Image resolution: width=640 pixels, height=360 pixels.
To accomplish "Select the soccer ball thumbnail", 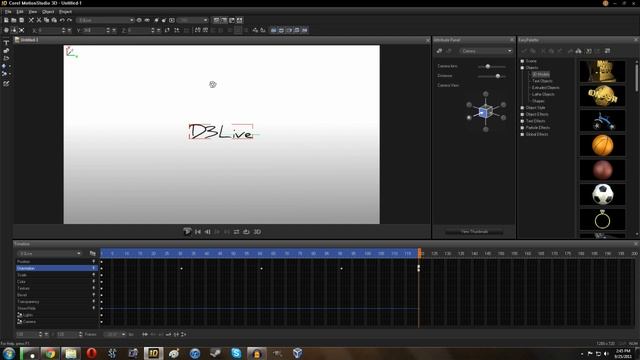I will (602, 194).
